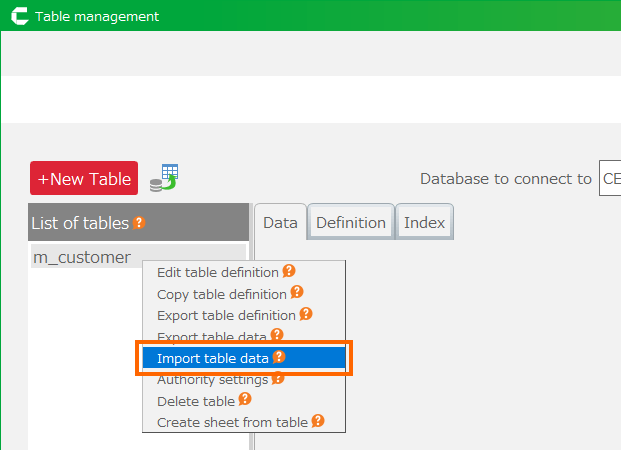Choose Copy table definition menu item
This screenshot has height=450, width=621.
[222, 294]
